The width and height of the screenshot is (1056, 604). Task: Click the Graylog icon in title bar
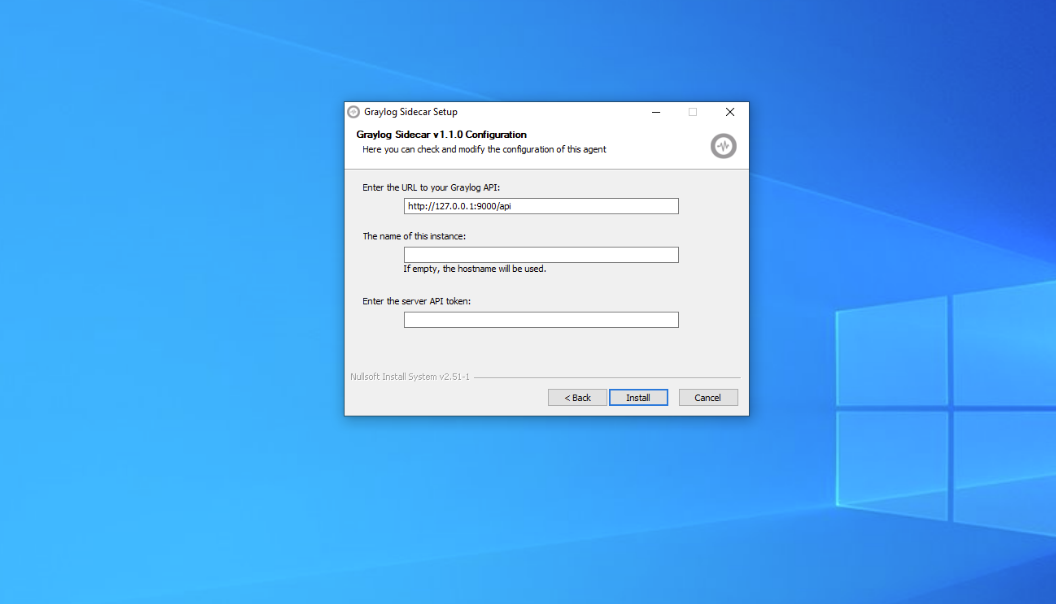[354, 112]
